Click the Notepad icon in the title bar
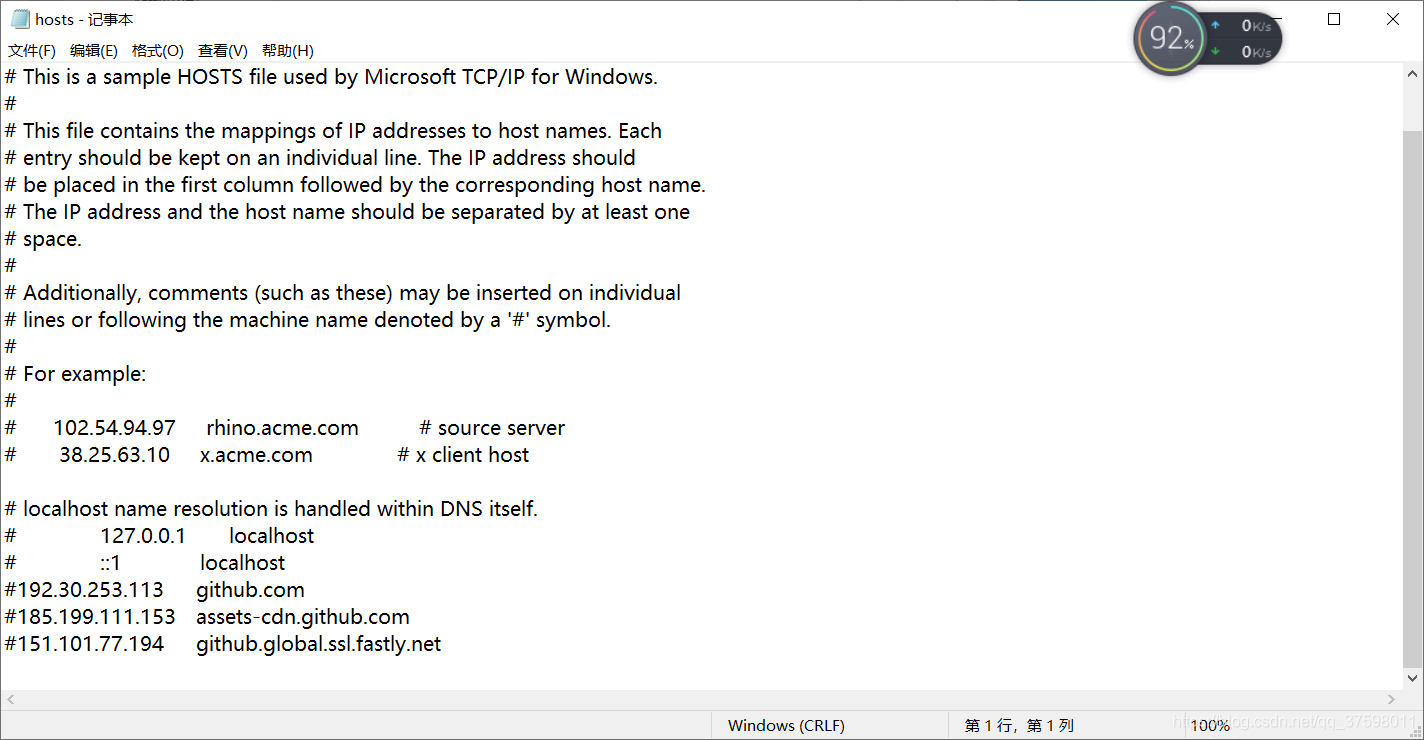The width and height of the screenshot is (1424, 740). coord(20,19)
